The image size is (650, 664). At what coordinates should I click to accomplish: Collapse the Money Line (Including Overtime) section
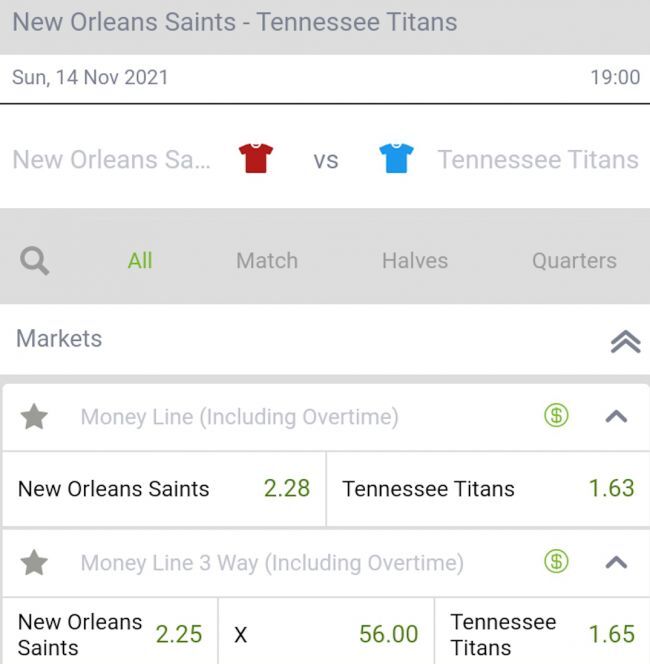tap(617, 417)
